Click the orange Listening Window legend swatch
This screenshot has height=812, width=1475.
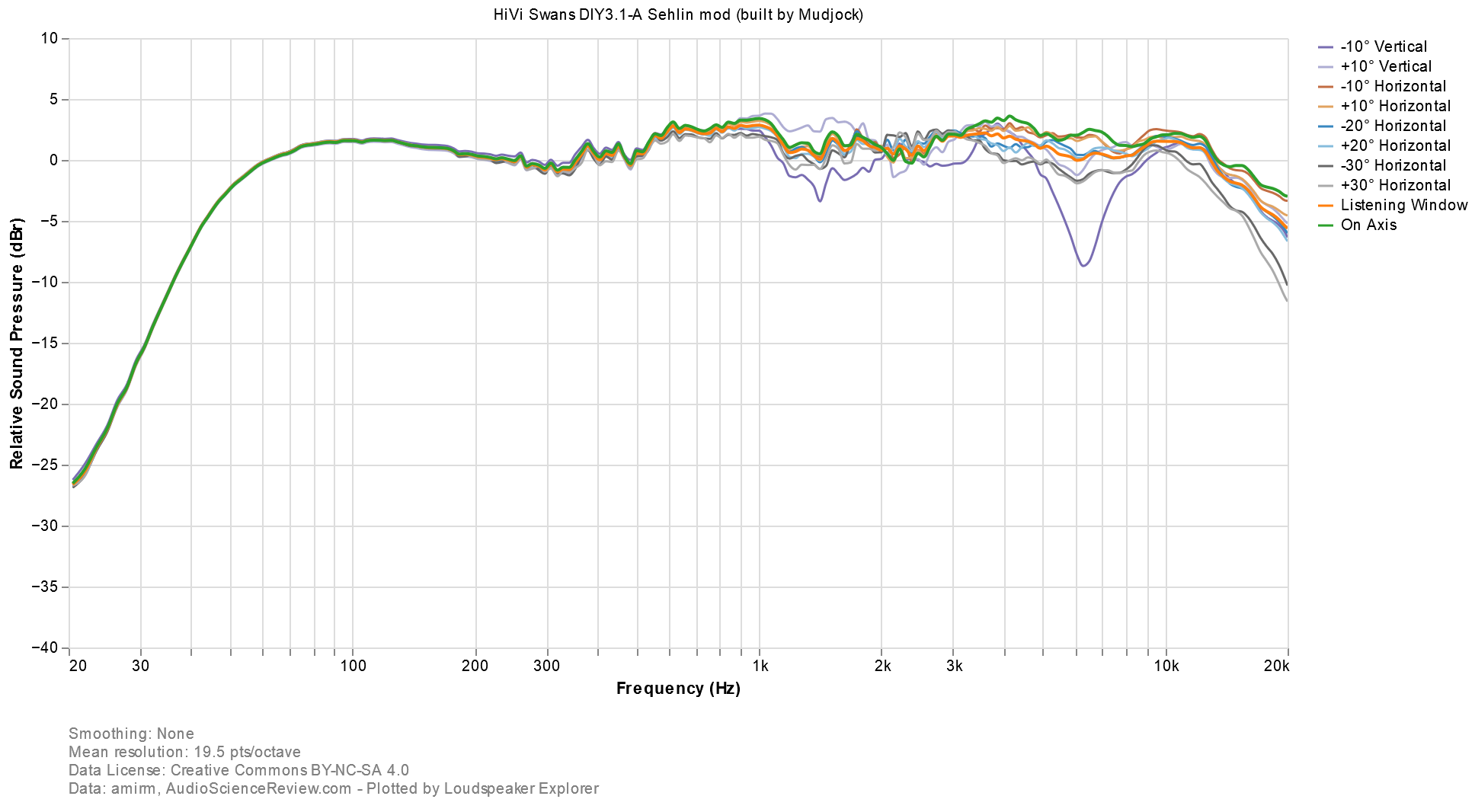[x=1326, y=206]
